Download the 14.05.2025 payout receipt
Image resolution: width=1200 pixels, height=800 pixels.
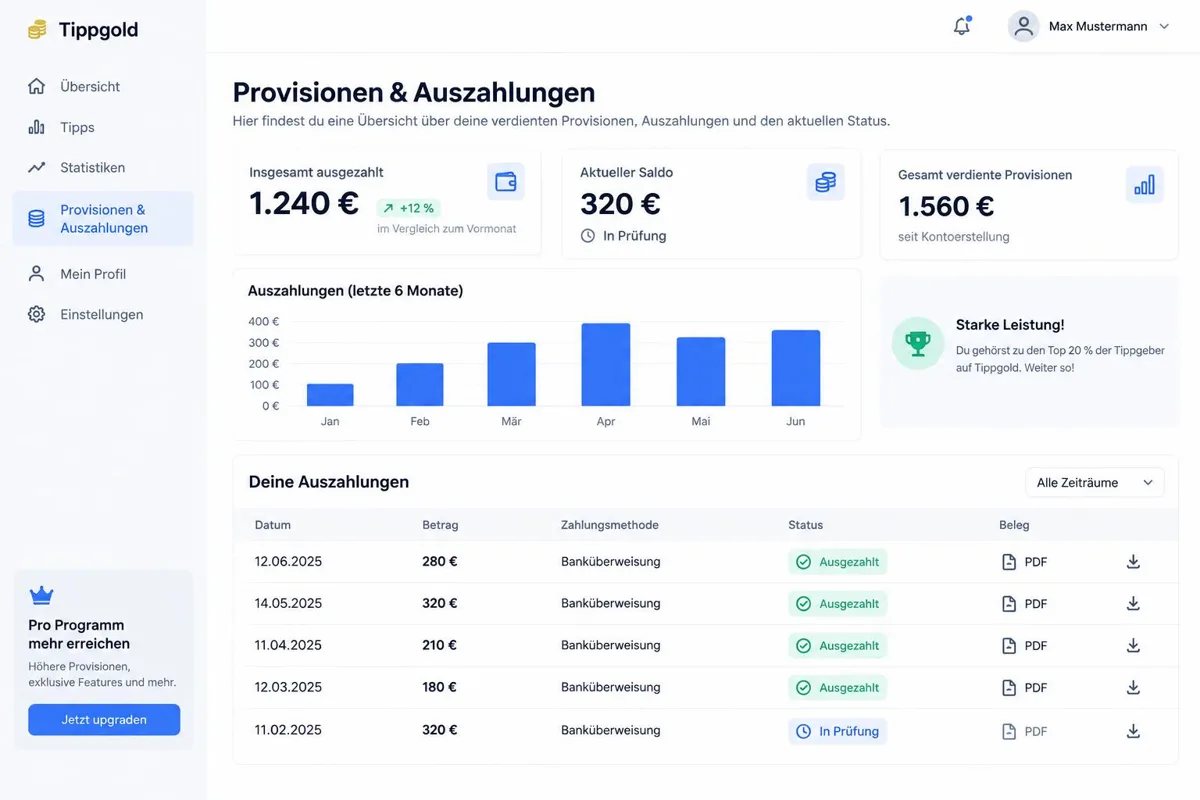(x=1133, y=604)
